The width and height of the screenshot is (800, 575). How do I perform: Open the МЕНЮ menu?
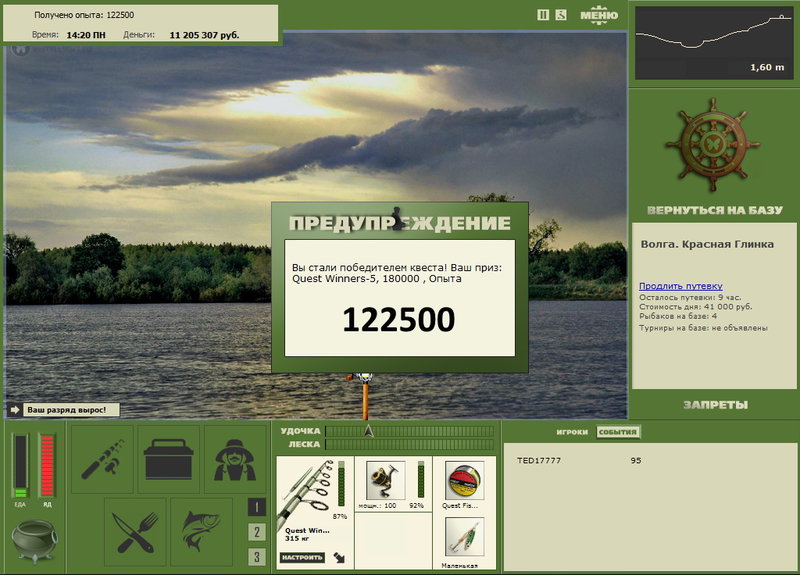click(x=599, y=15)
